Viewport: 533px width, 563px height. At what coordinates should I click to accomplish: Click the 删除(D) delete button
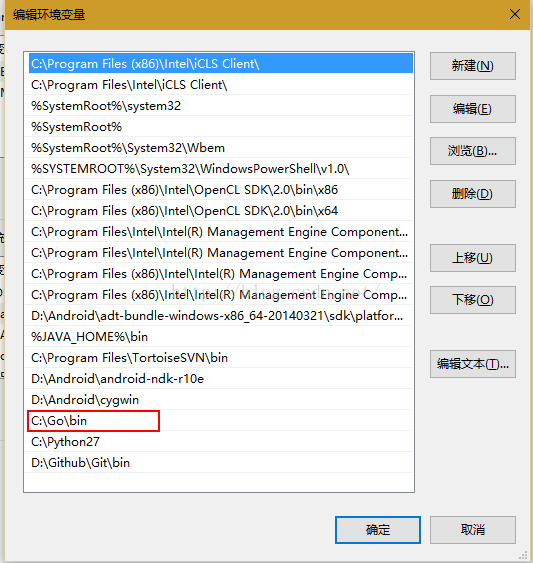pos(473,194)
